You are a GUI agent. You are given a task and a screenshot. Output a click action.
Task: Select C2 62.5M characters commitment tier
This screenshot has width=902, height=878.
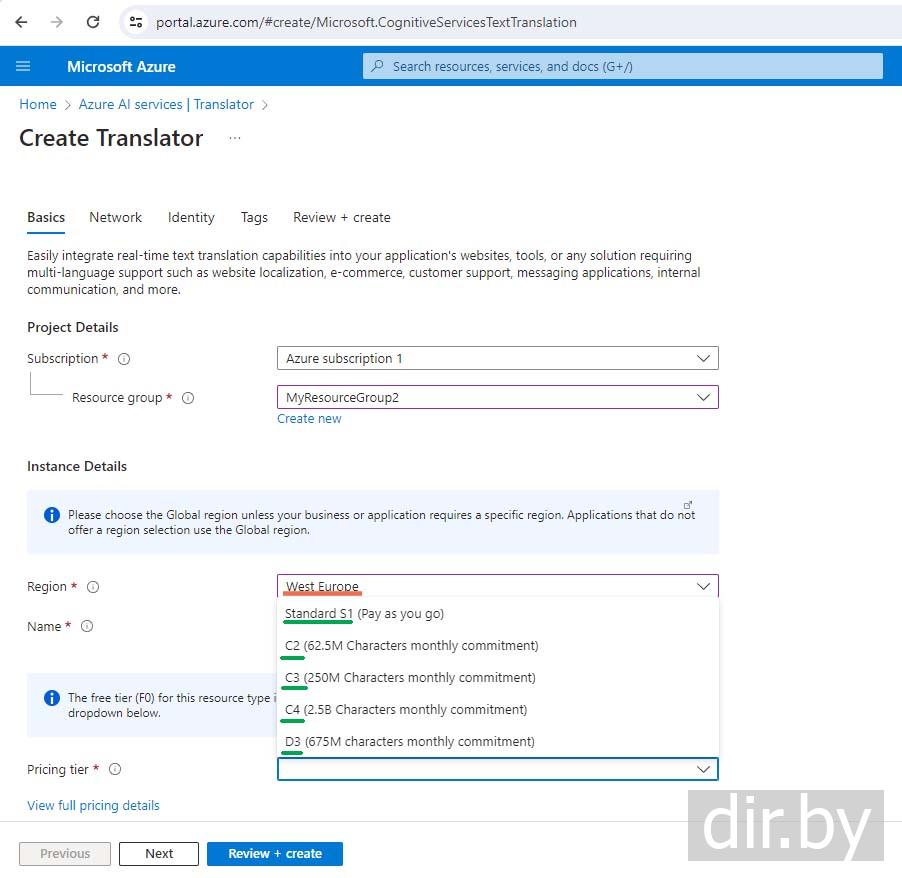tap(498, 646)
